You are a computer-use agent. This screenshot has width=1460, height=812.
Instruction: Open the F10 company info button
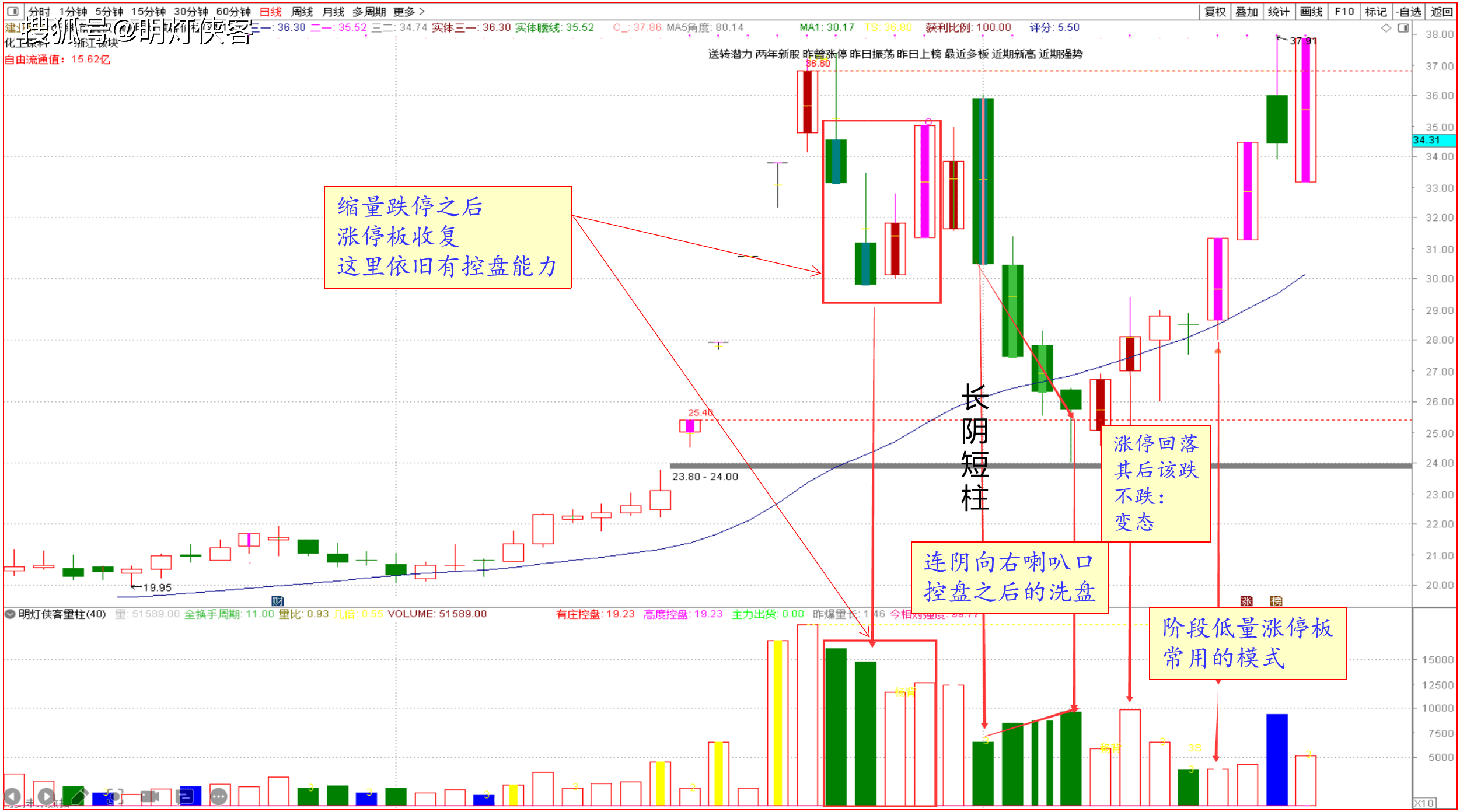[x=1344, y=12]
